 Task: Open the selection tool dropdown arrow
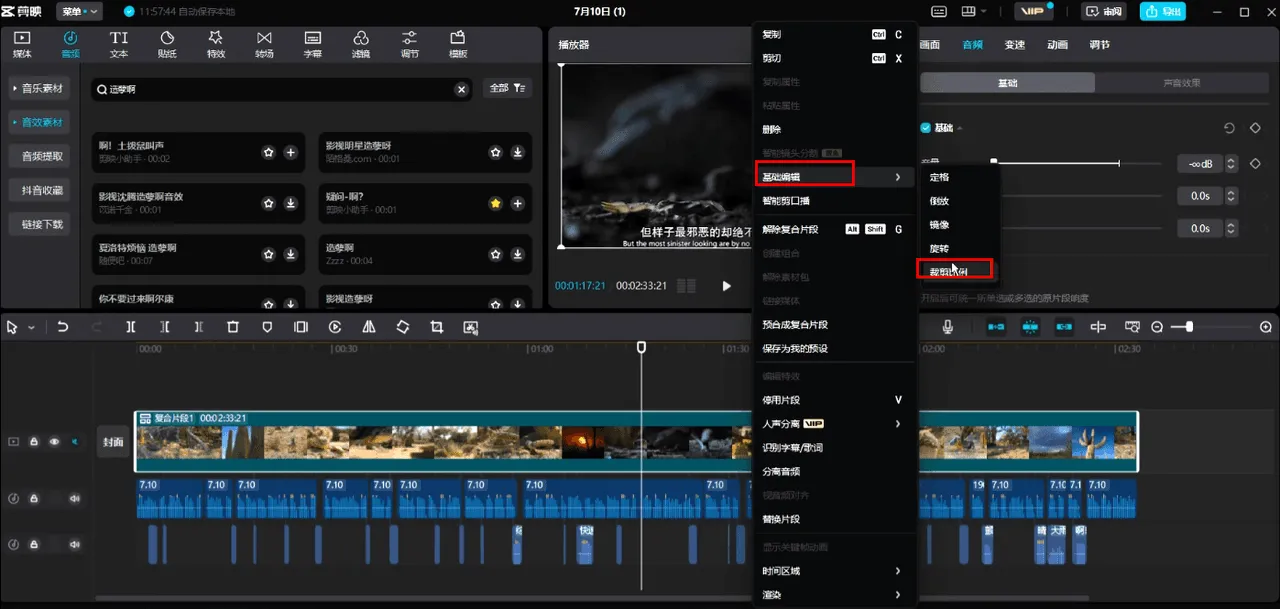click(x=30, y=327)
